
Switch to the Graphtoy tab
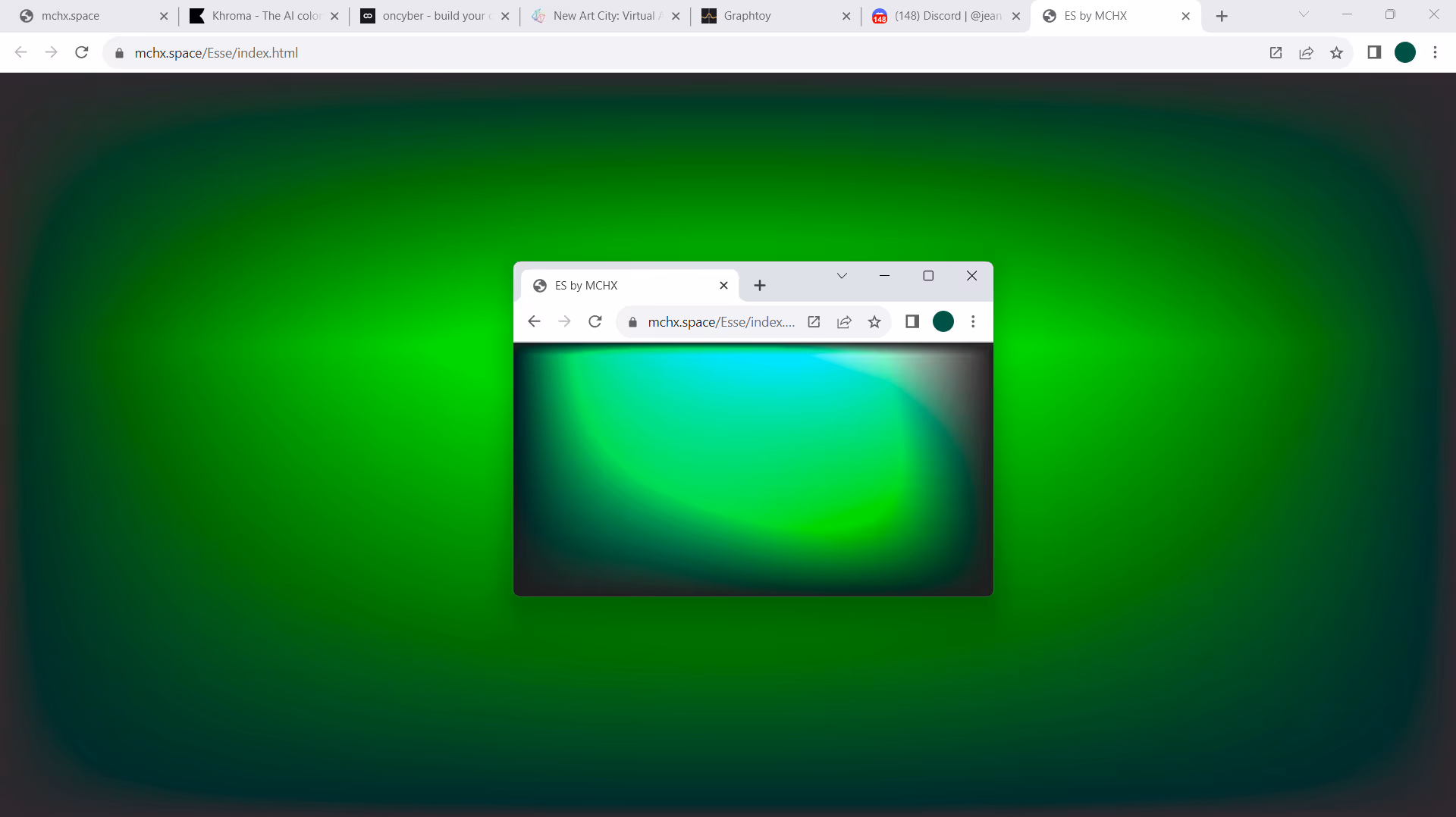tap(766, 16)
